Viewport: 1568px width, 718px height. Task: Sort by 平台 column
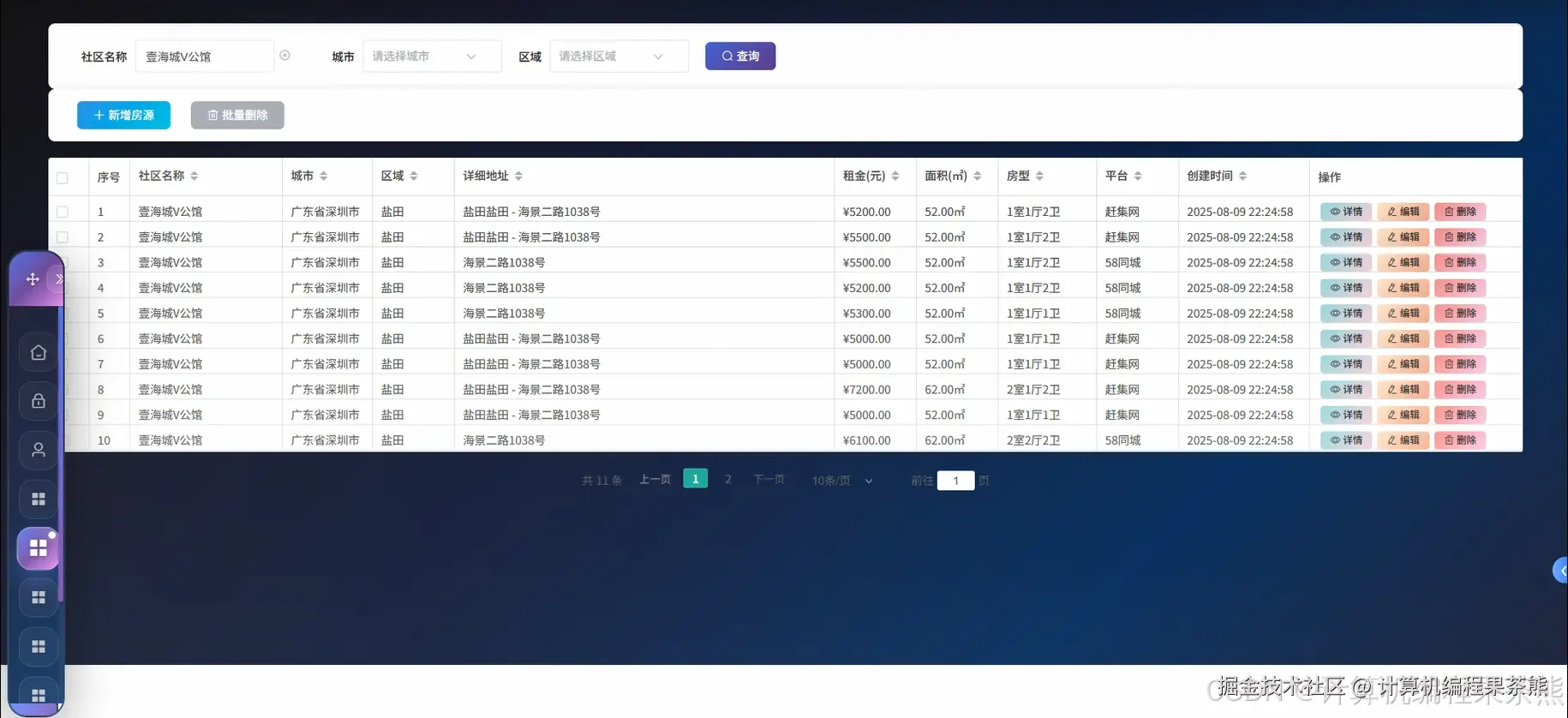(x=1138, y=176)
